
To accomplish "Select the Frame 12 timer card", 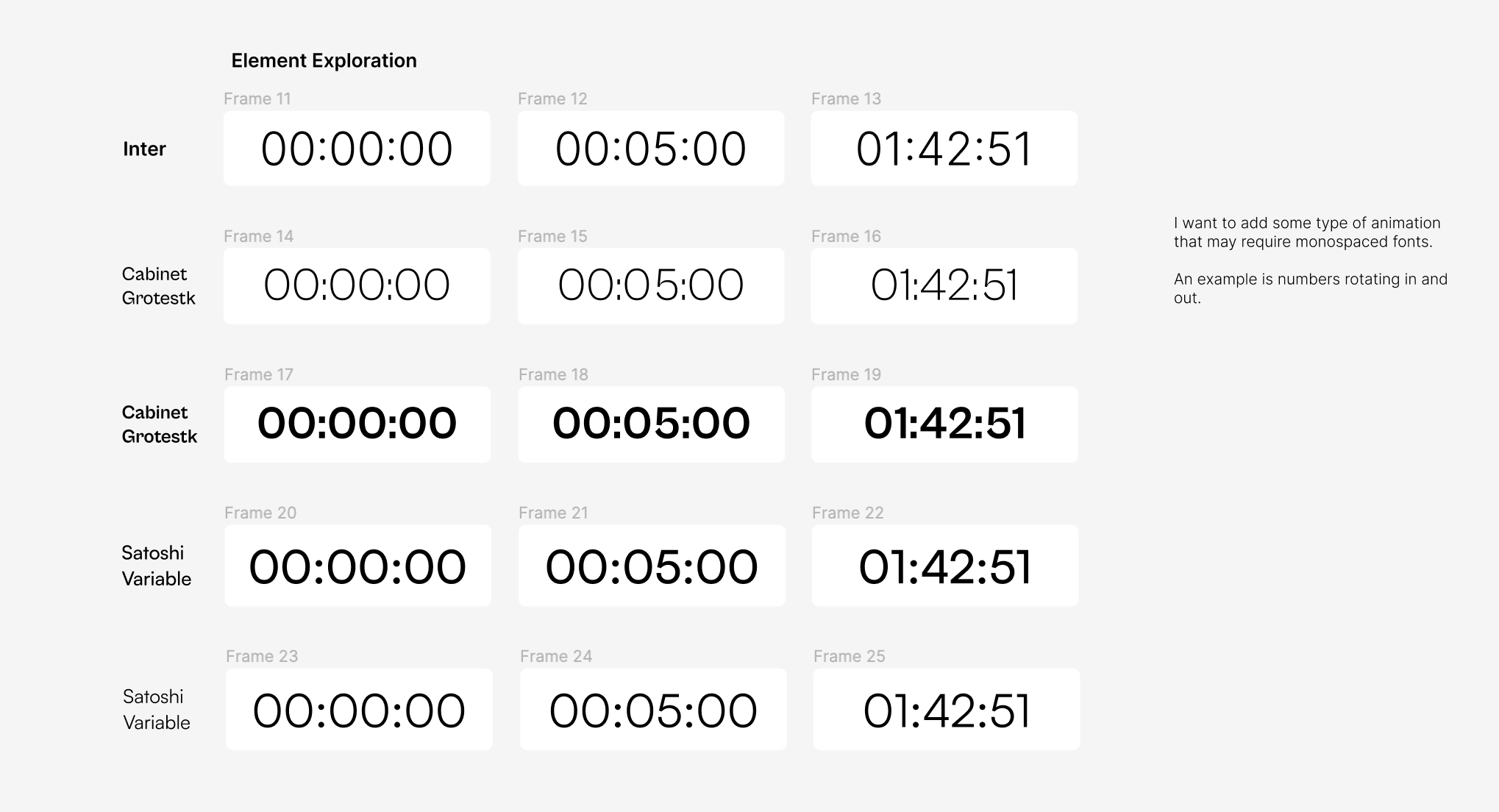I will pyautogui.click(x=651, y=149).
